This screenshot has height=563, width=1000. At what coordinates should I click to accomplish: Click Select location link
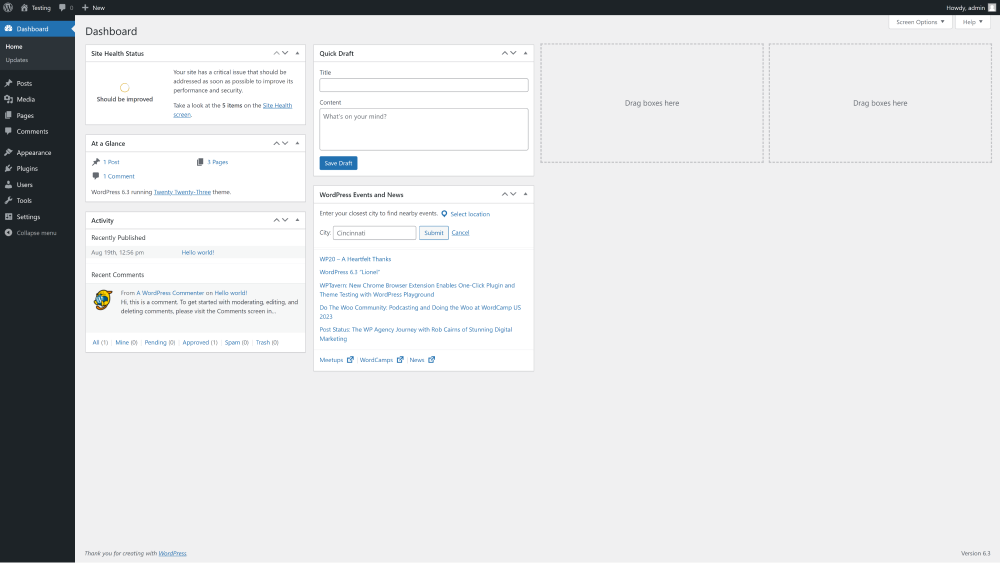(x=470, y=214)
